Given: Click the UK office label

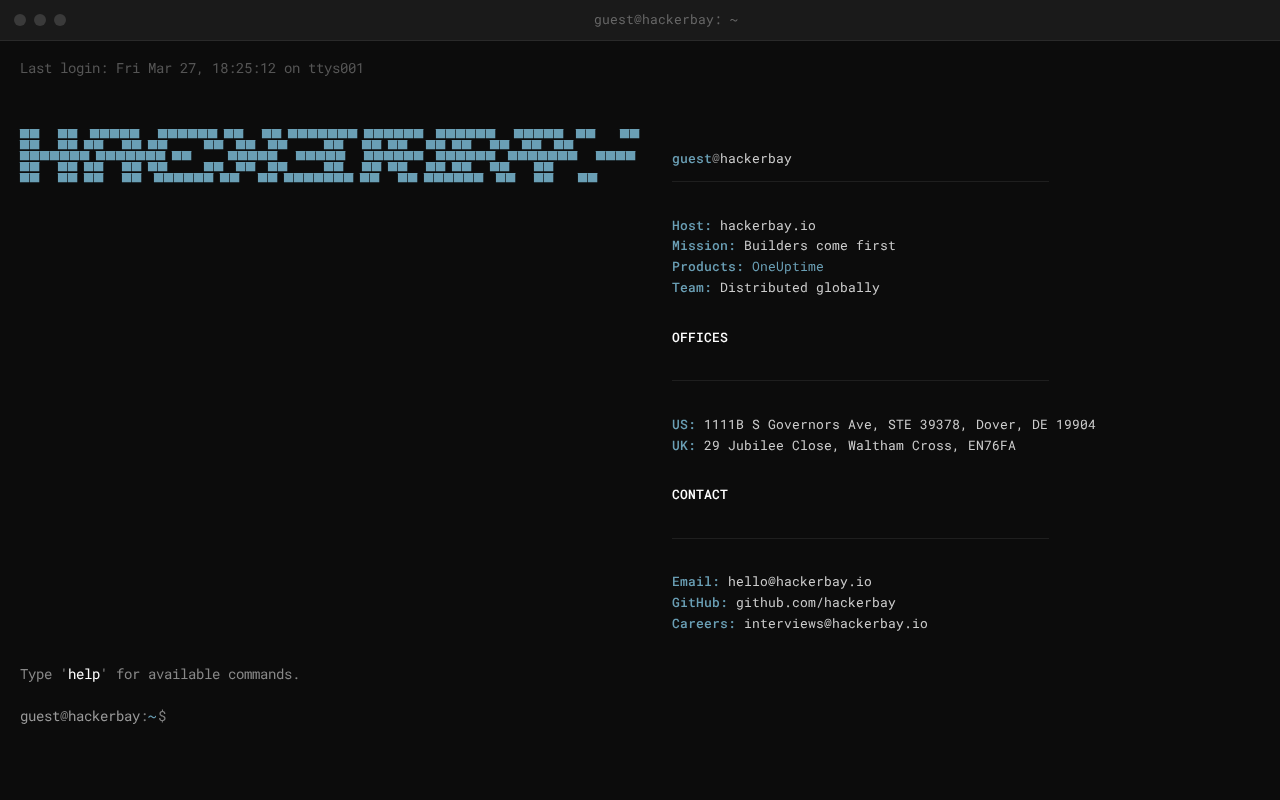Looking at the screenshot, I should [684, 446].
